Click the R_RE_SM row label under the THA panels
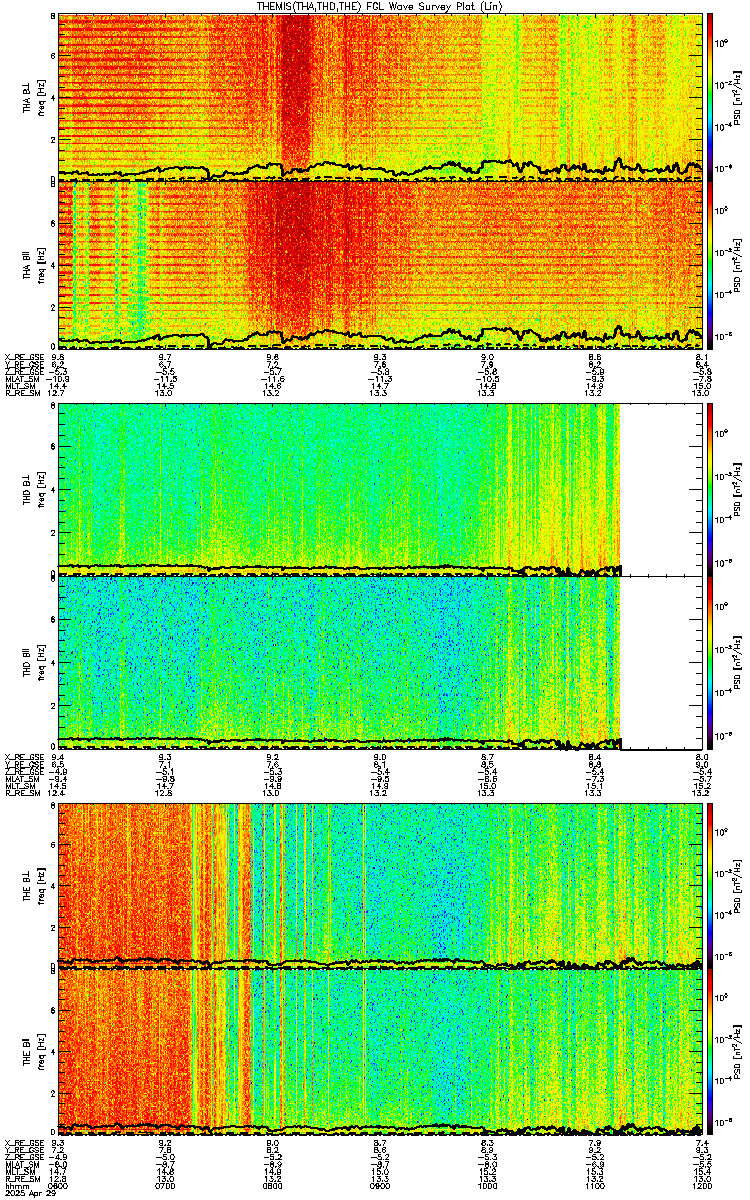Screen dimensions: 750x1200 point(21,393)
